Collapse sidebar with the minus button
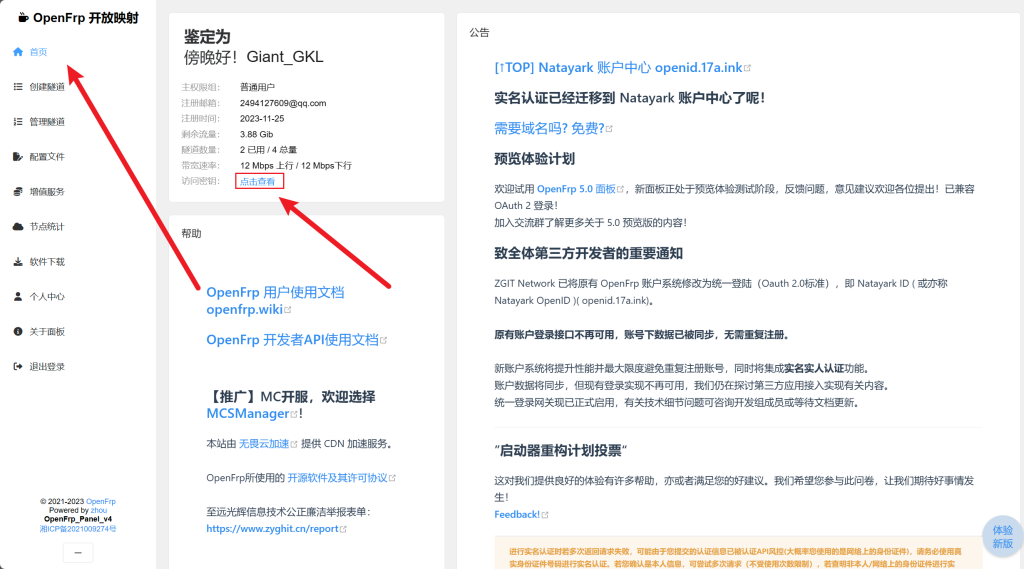 point(78,553)
